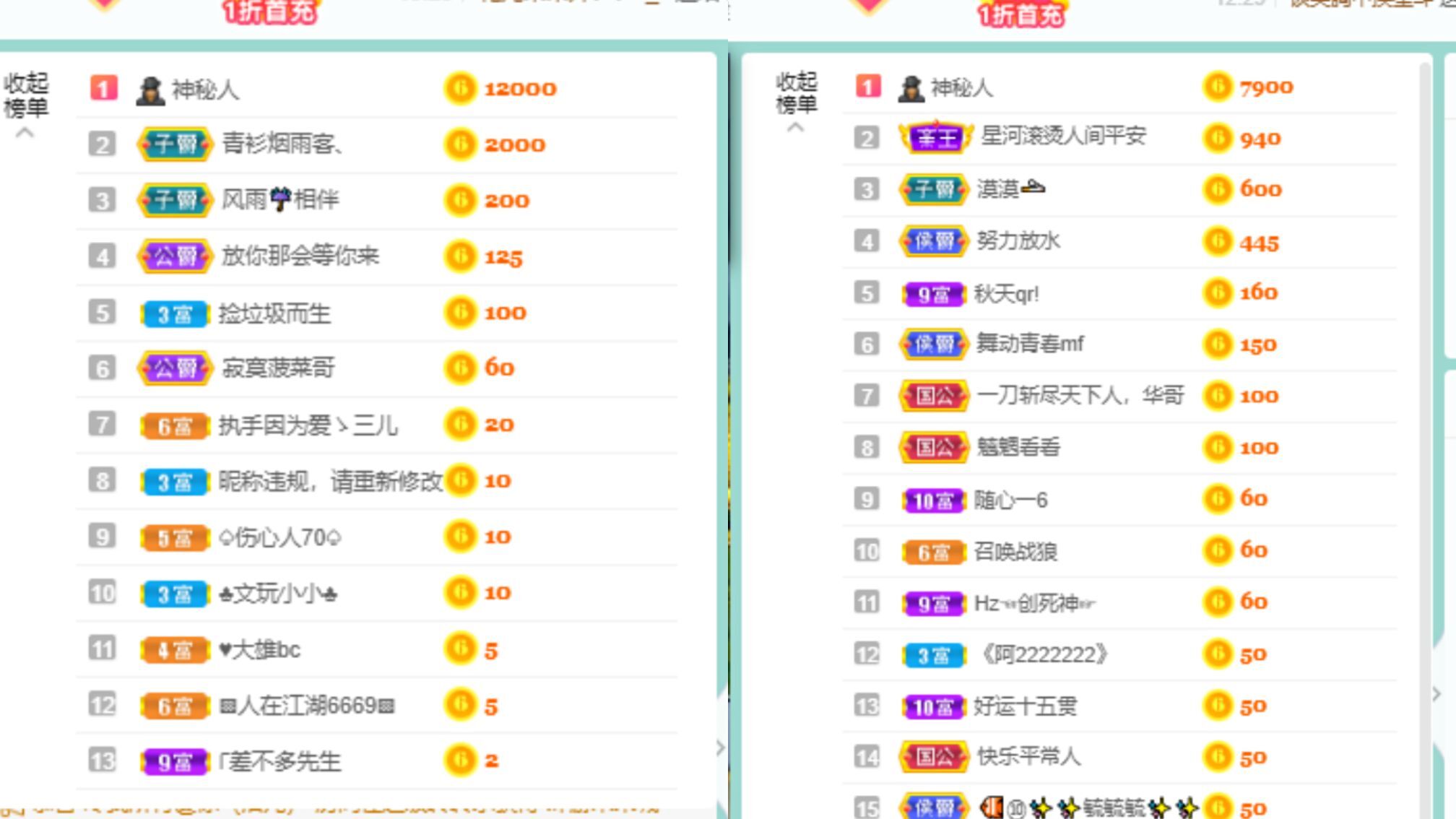Click the 3富 badge next to 文玩小小

pyautogui.click(x=175, y=594)
